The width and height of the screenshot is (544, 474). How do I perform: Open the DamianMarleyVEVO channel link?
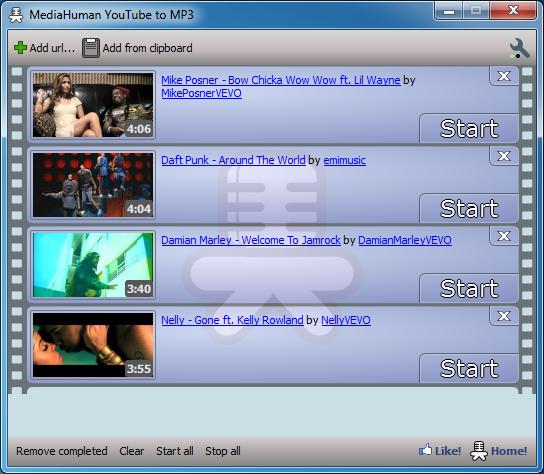point(405,240)
